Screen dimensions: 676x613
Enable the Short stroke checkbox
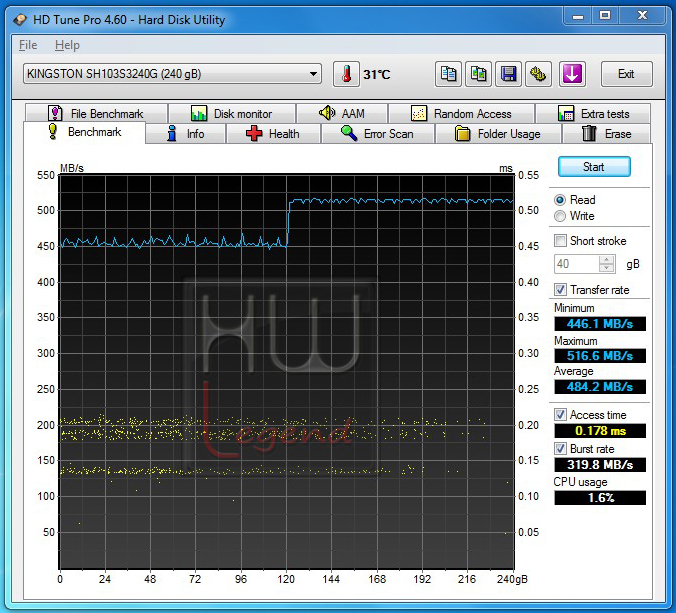click(x=560, y=241)
